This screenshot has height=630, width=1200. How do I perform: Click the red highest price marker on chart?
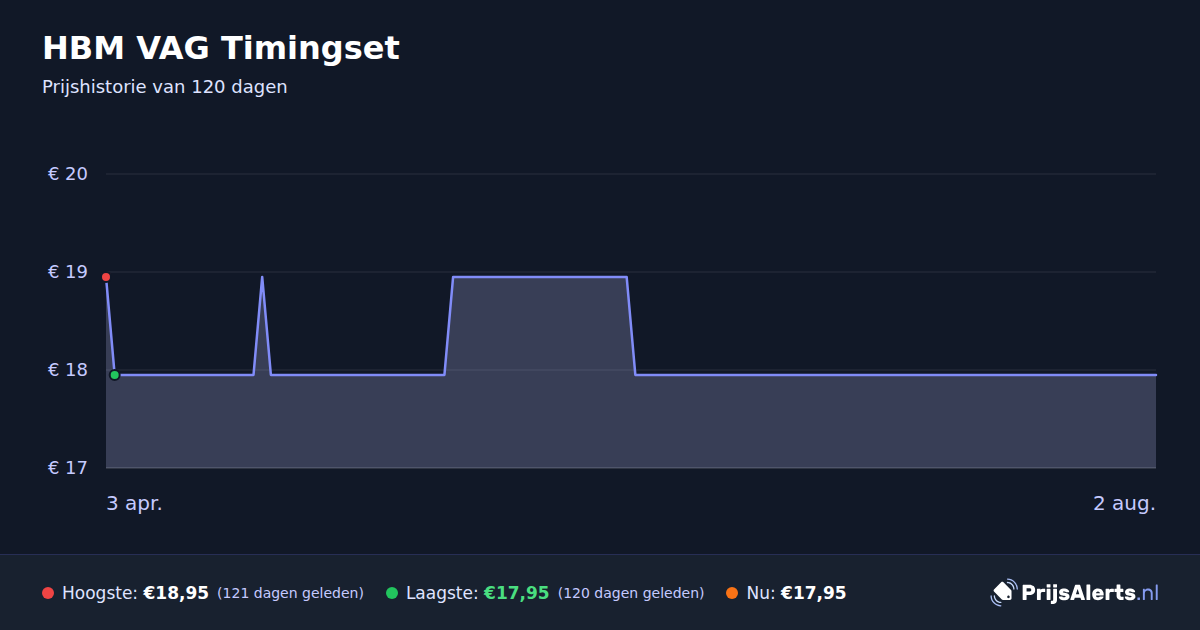106,277
